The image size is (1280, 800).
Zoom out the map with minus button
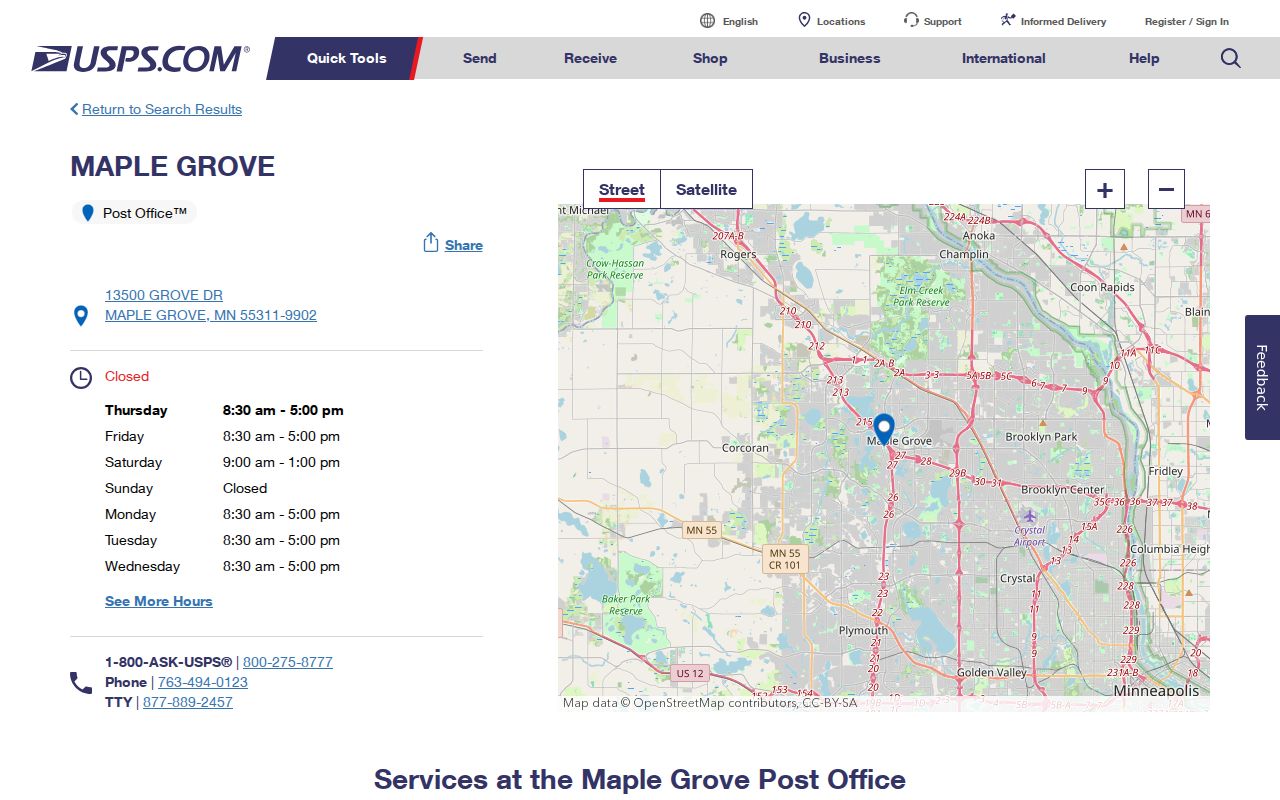[x=1166, y=189]
